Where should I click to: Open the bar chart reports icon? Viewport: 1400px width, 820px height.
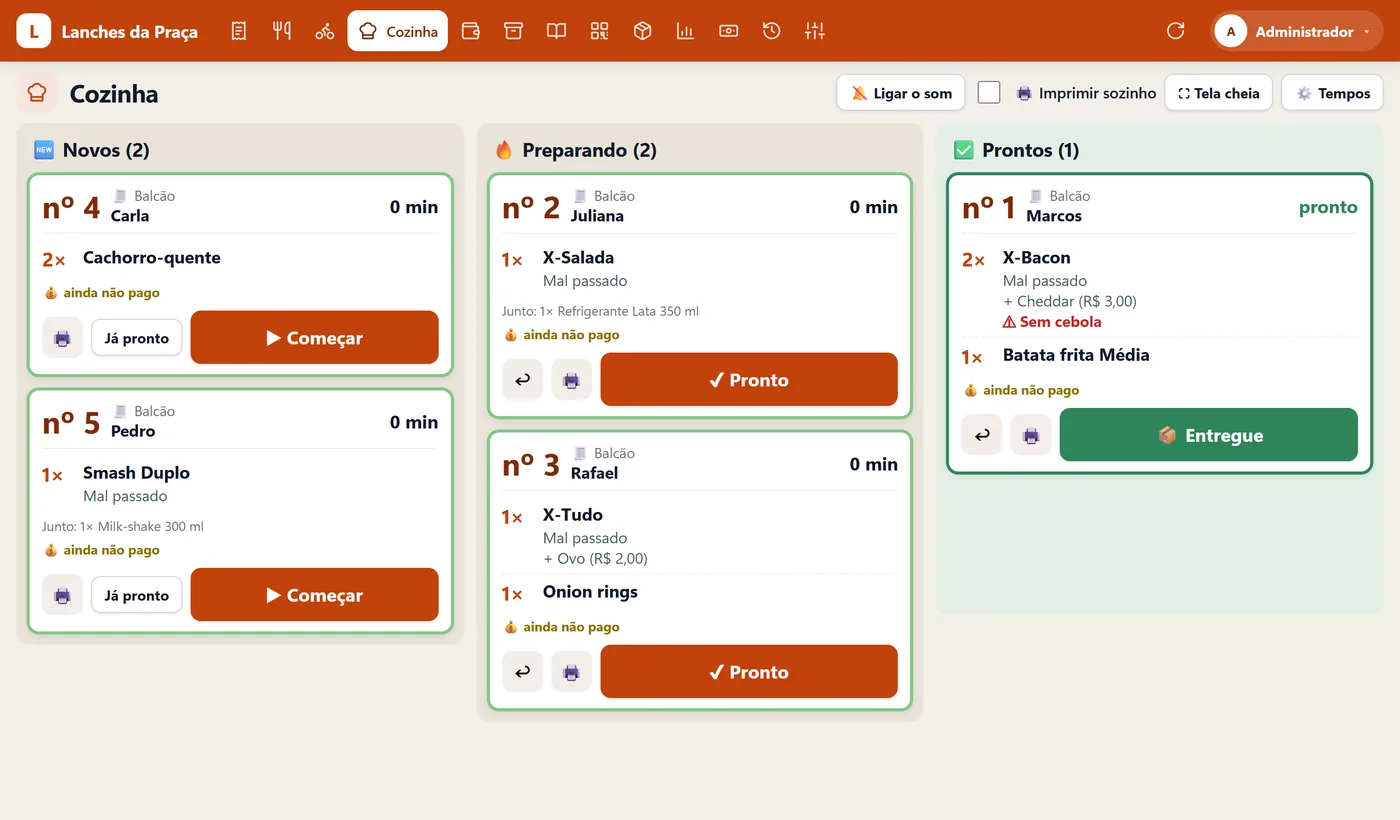click(685, 31)
